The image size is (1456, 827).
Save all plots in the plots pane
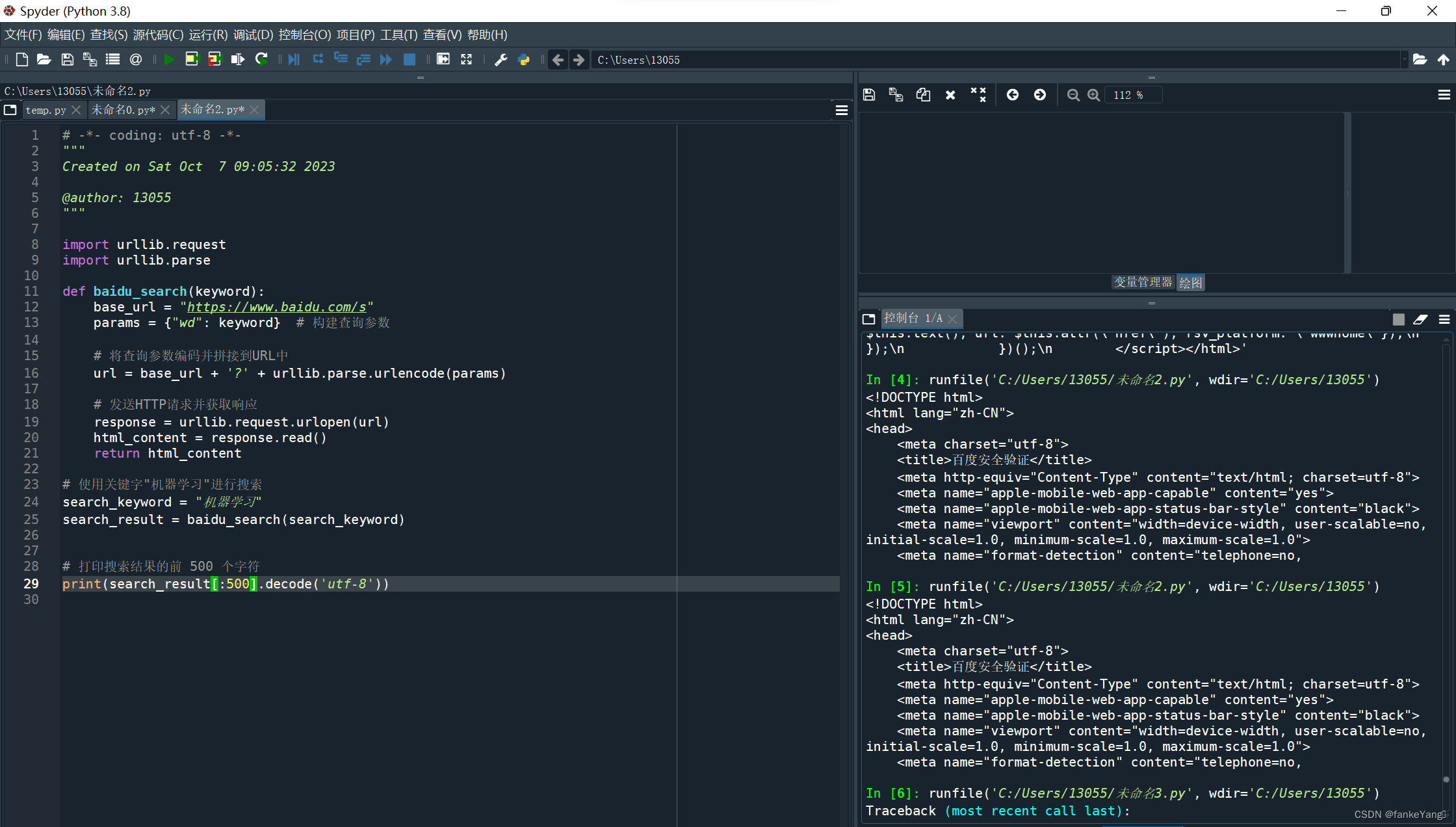pos(896,95)
